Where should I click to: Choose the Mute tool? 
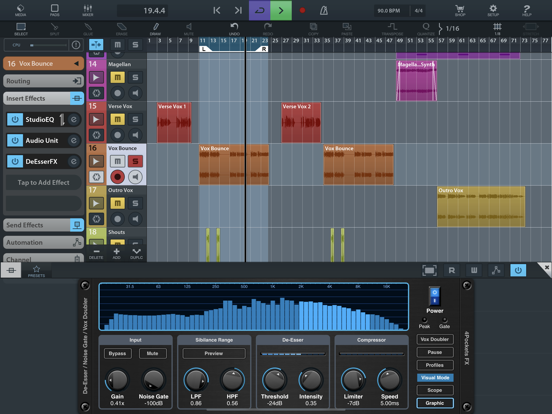pos(189,29)
